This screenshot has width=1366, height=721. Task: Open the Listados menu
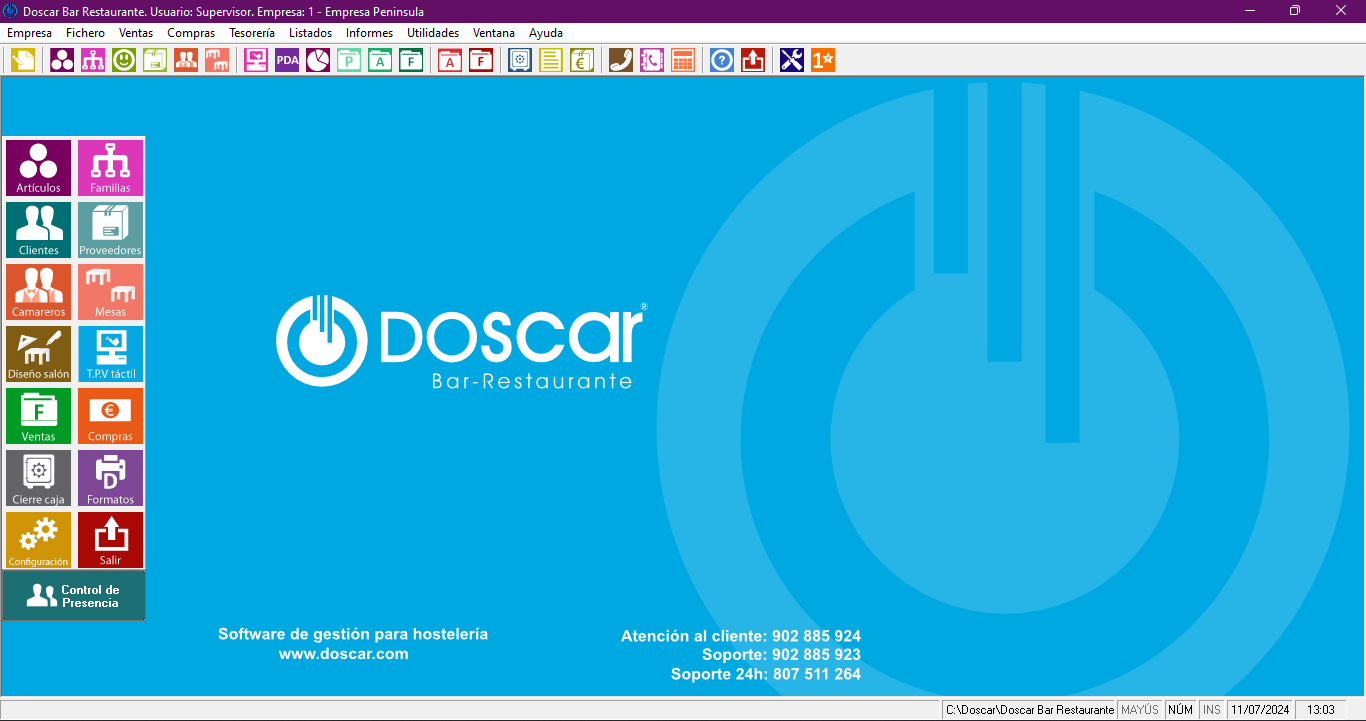tap(310, 33)
